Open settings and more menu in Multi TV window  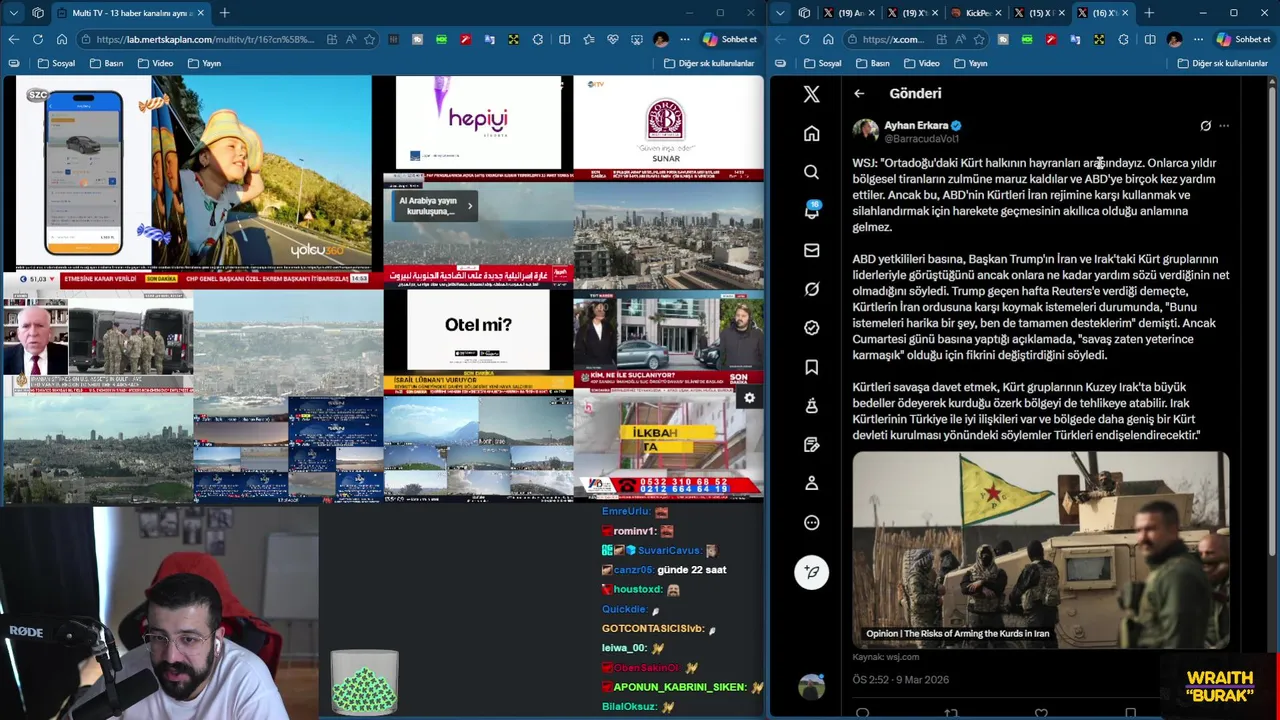pos(684,40)
